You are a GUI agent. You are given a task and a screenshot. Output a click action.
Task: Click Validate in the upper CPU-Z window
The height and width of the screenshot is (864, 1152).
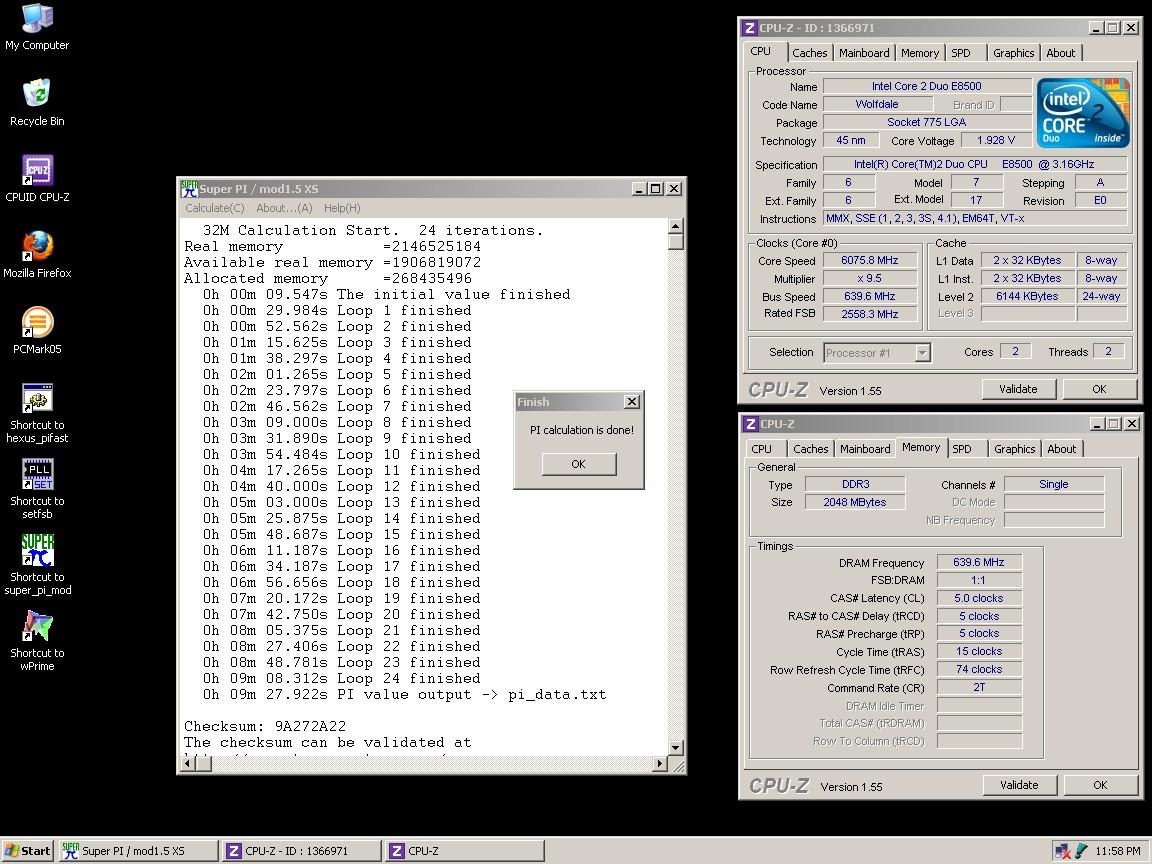1019,389
